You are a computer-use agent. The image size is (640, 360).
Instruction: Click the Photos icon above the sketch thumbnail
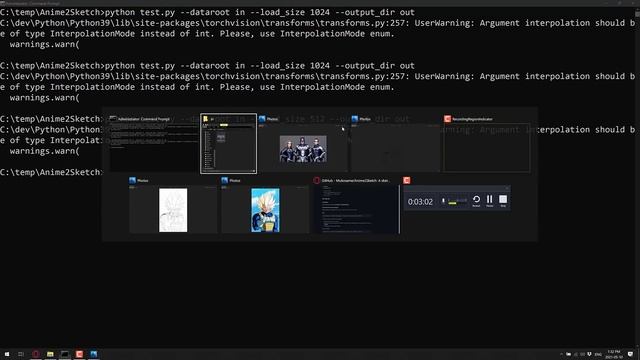[132, 180]
